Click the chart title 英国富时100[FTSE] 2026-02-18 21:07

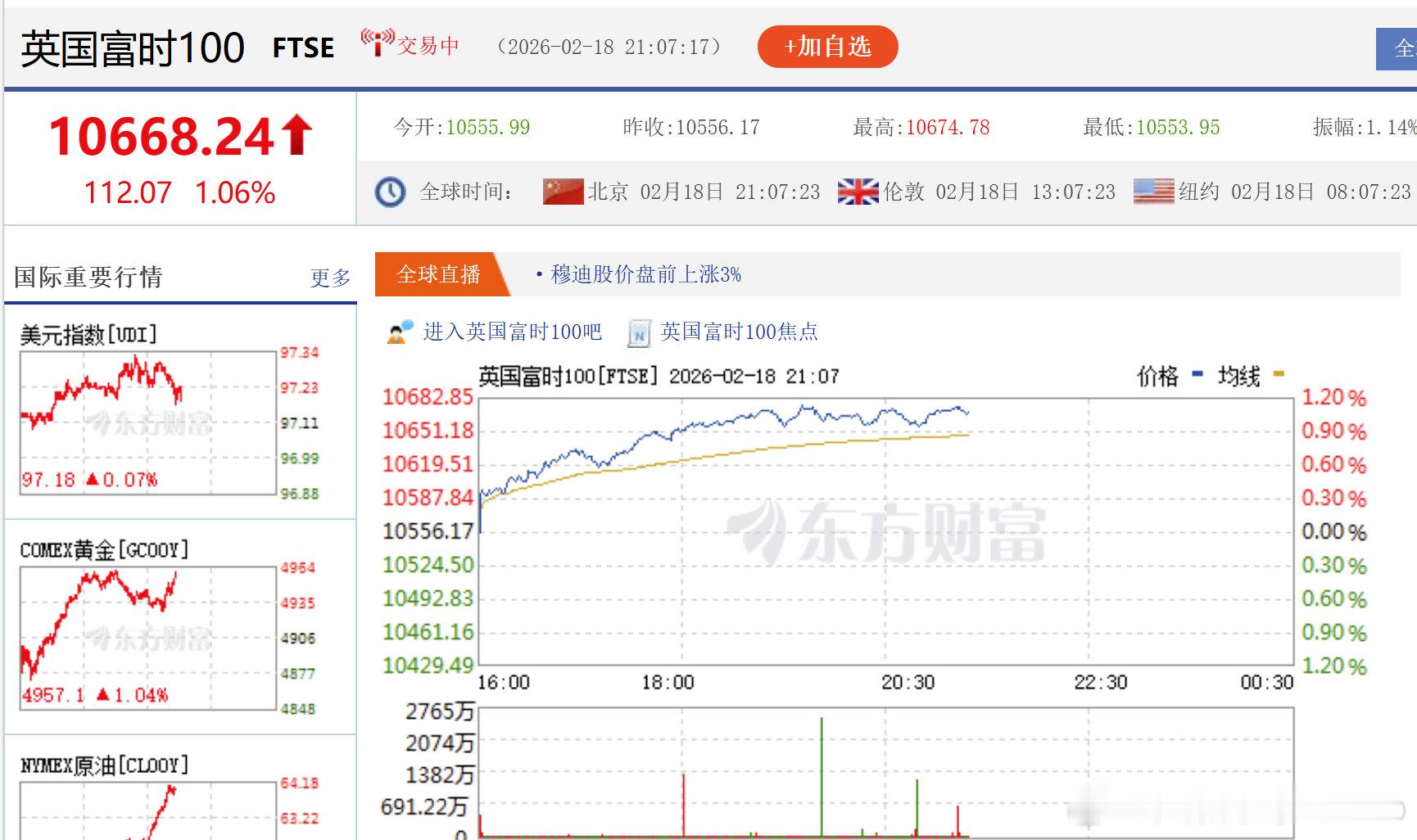click(659, 377)
